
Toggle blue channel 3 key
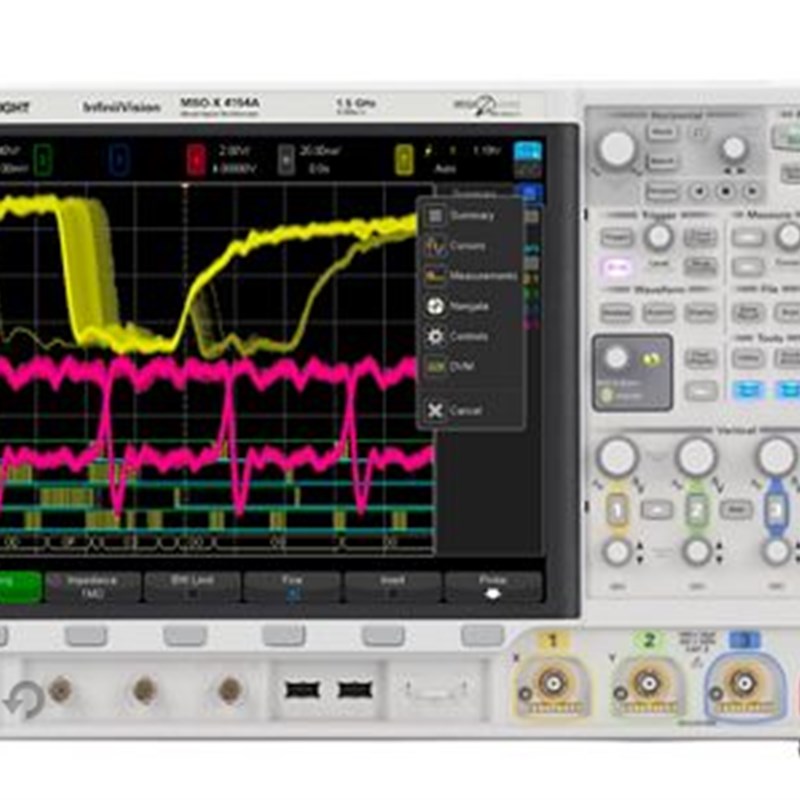tap(776, 509)
